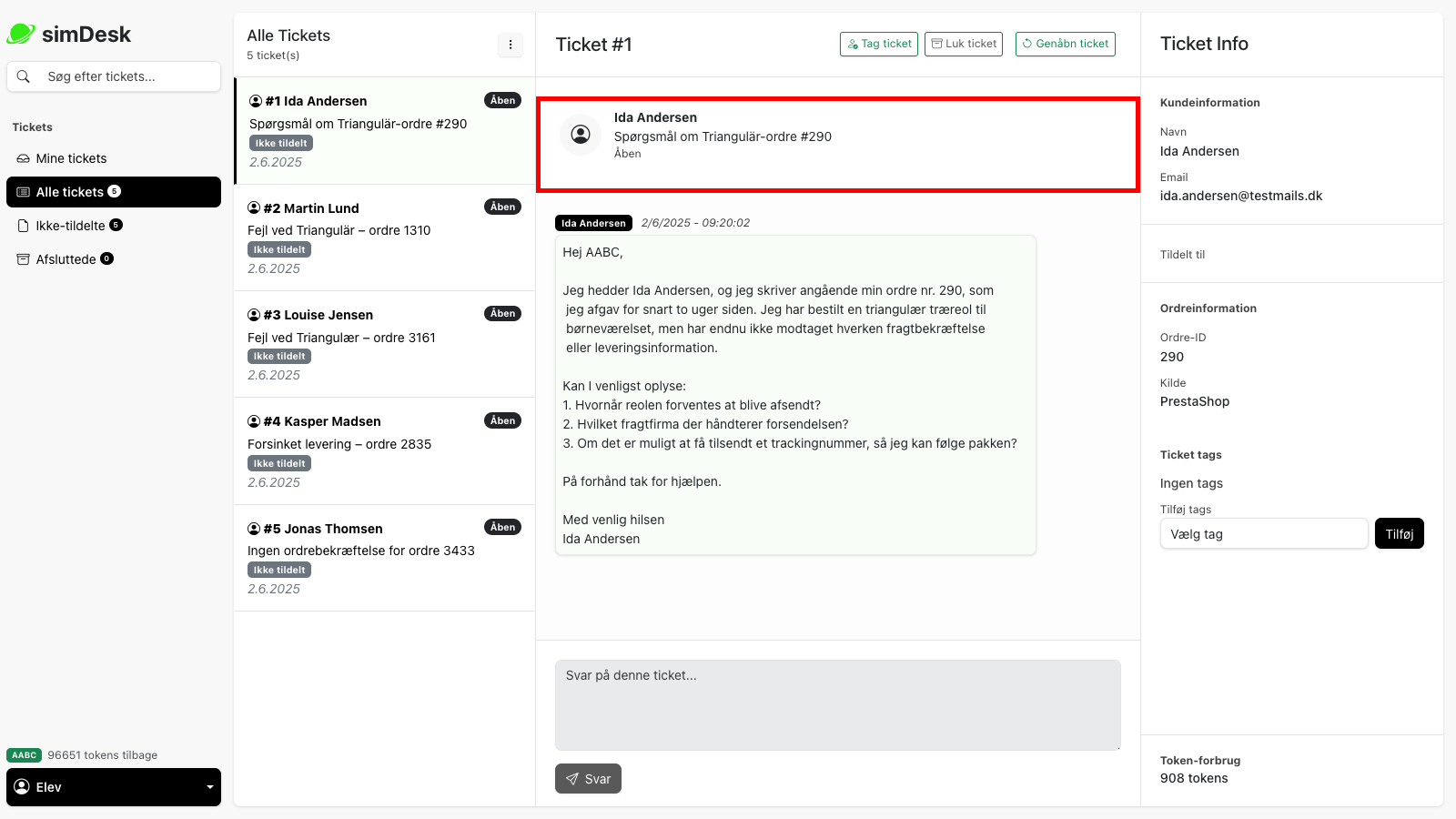1456x819 pixels.
Task: Expand the Elev account menu chevron
Action: tap(210, 786)
